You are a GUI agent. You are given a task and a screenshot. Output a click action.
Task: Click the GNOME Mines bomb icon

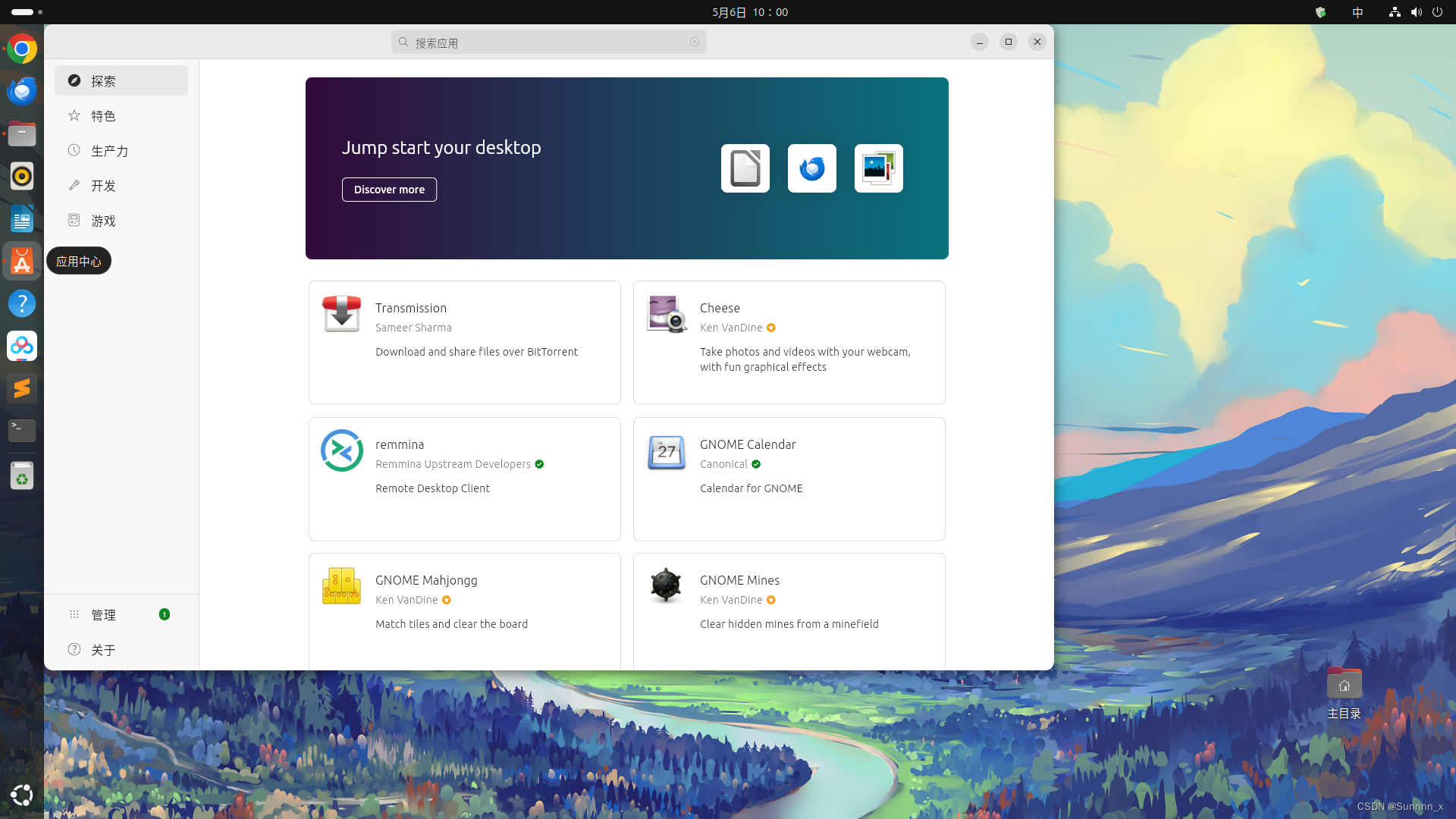point(666,585)
